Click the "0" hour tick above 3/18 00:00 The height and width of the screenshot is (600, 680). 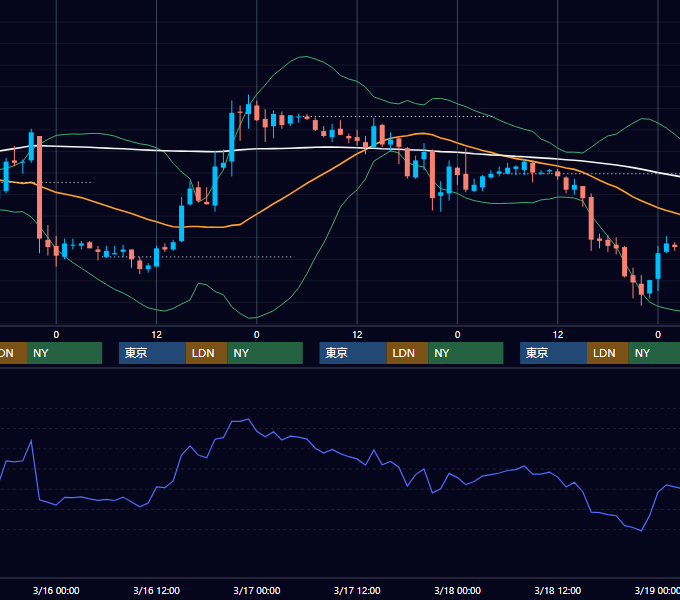[x=457, y=335]
